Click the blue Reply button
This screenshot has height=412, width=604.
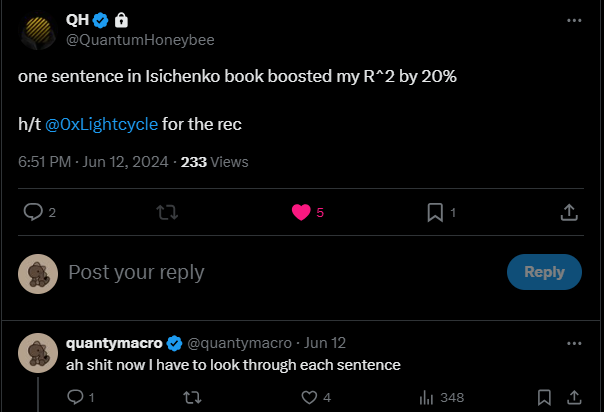(544, 272)
